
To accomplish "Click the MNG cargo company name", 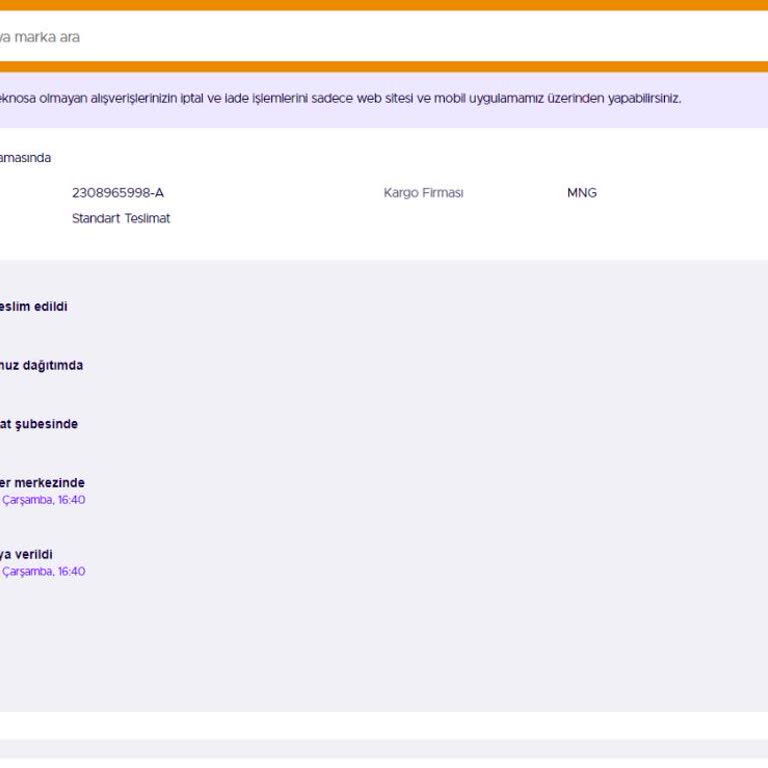I will [581, 193].
